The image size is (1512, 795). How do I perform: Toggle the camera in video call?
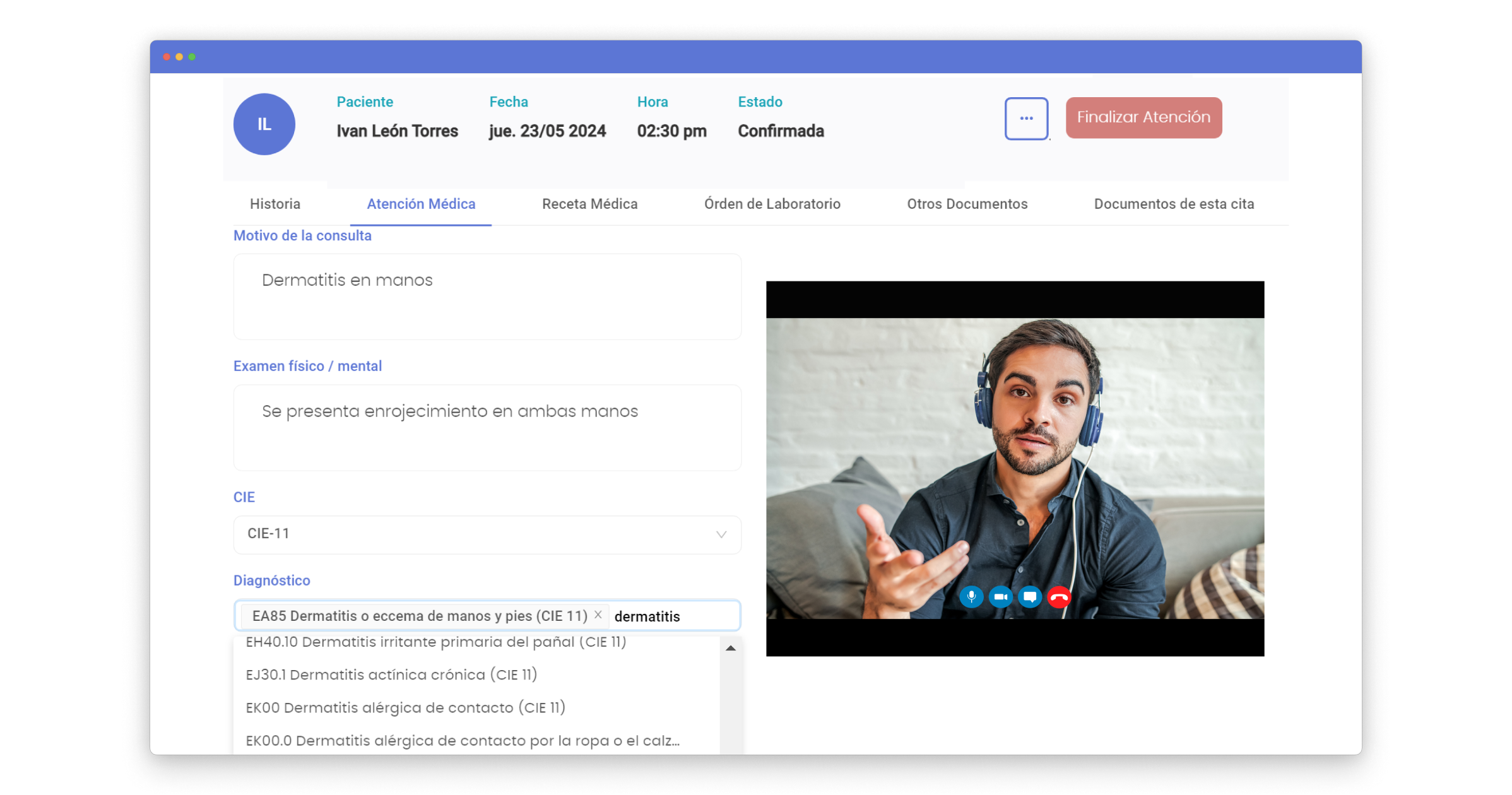[1000, 596]
